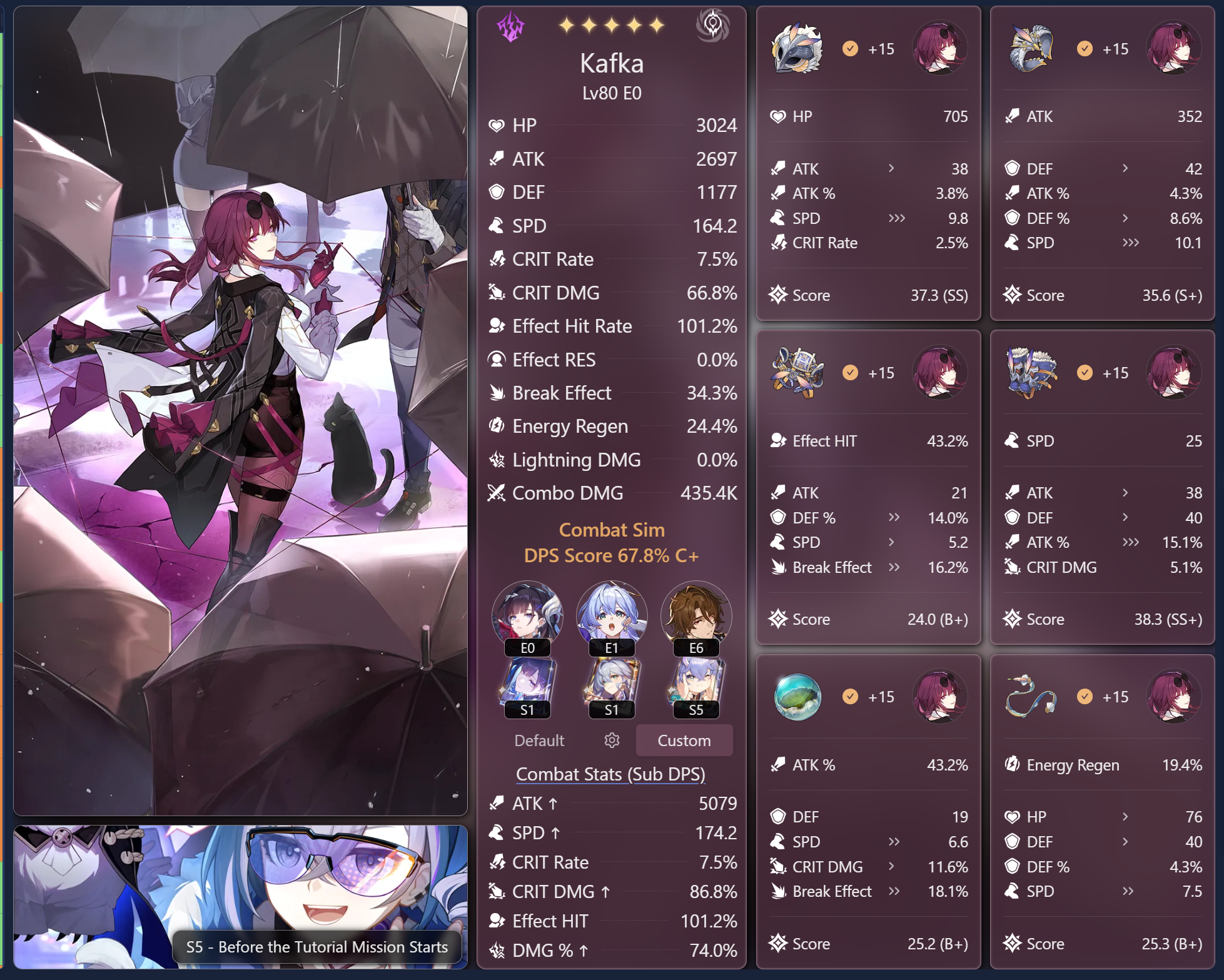Expand ATK % triple-chevron on boots relic
The image size is (1224, 980).
pos(1130,542)
